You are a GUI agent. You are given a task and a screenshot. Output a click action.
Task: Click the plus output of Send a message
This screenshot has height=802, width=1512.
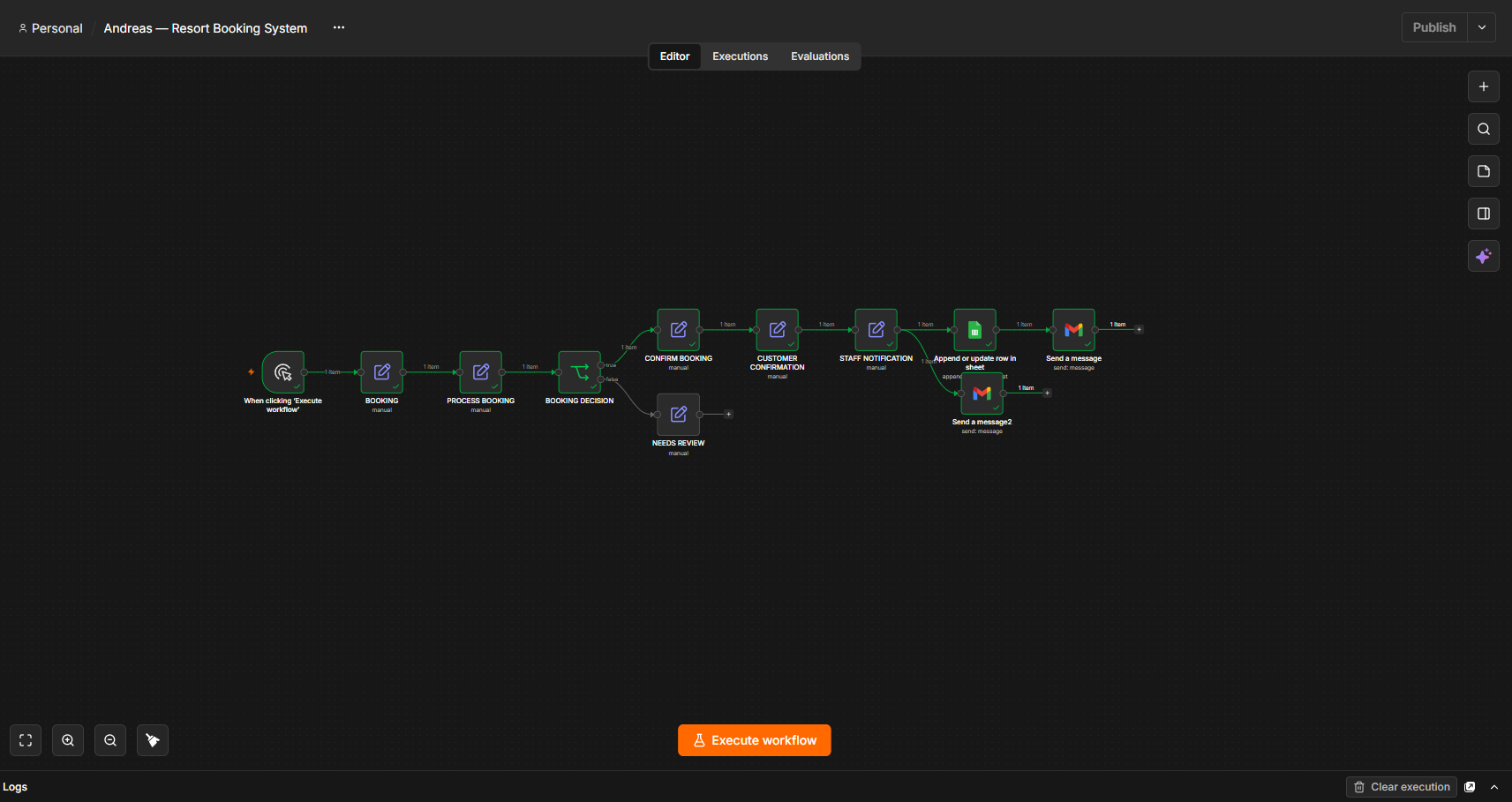(x=1140, y=329)
